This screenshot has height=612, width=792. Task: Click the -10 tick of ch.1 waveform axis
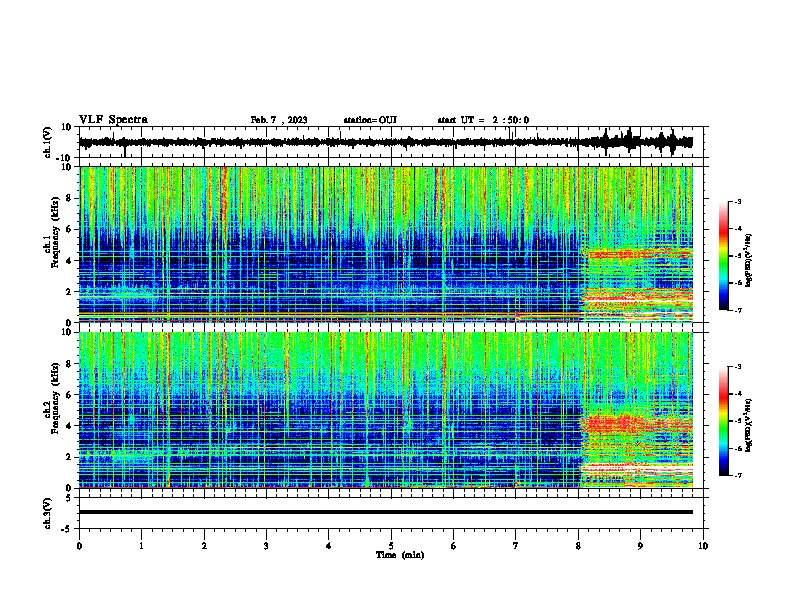point(65,158)
